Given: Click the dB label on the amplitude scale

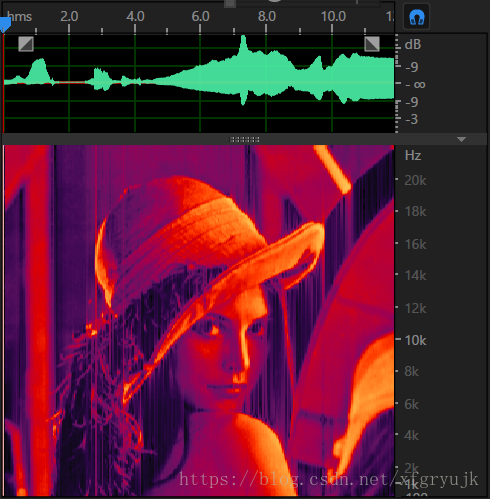Looking at the screenshot, I should pyautogui.click(x=413, y=44).
